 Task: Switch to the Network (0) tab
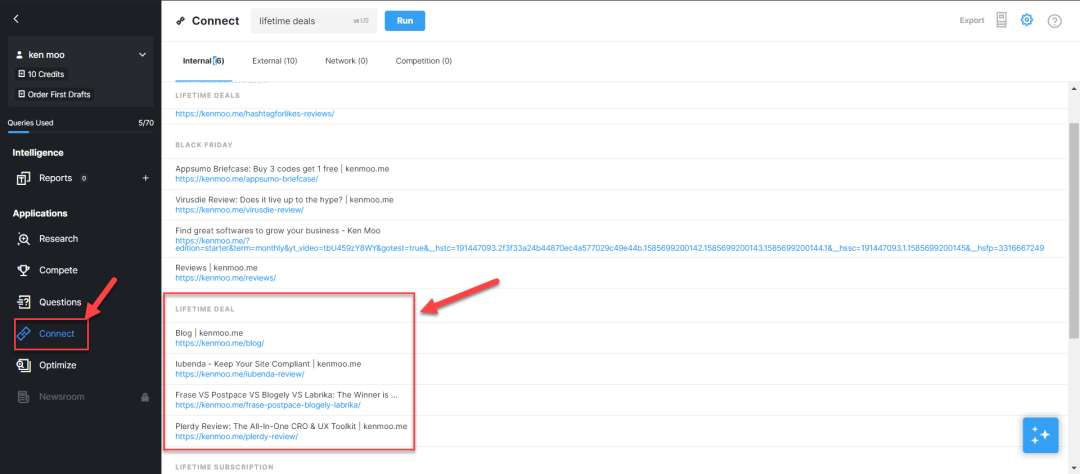[x=346, y=61]
